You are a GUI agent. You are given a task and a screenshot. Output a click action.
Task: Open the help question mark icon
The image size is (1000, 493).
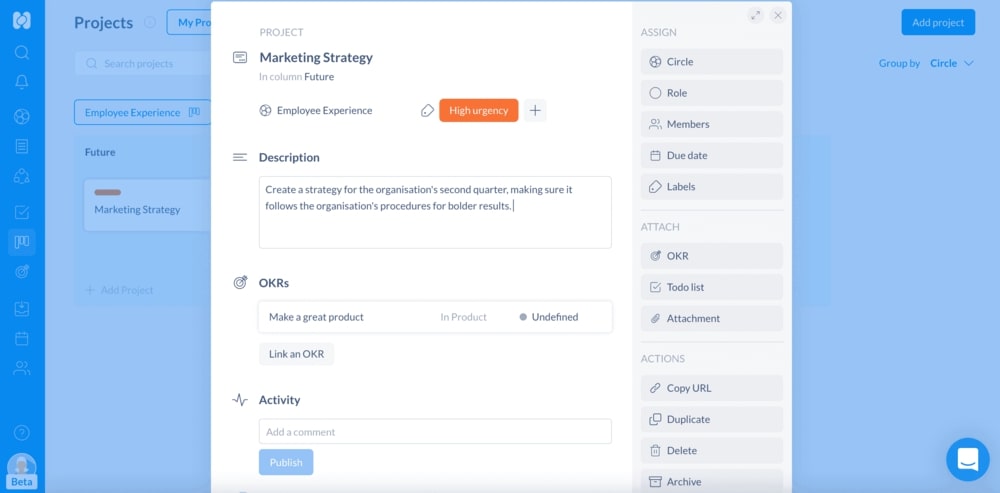pos(22,433)
